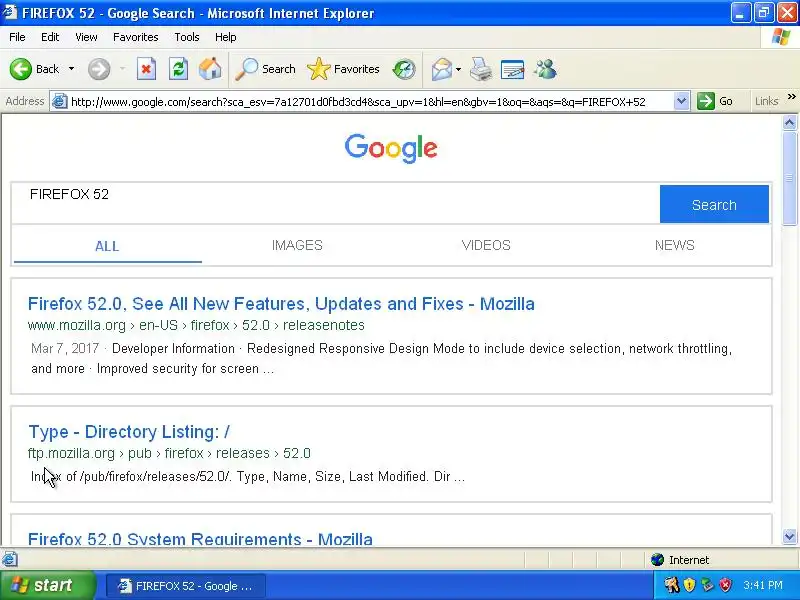Open the Back history dropdown arrow

[71, 69]
